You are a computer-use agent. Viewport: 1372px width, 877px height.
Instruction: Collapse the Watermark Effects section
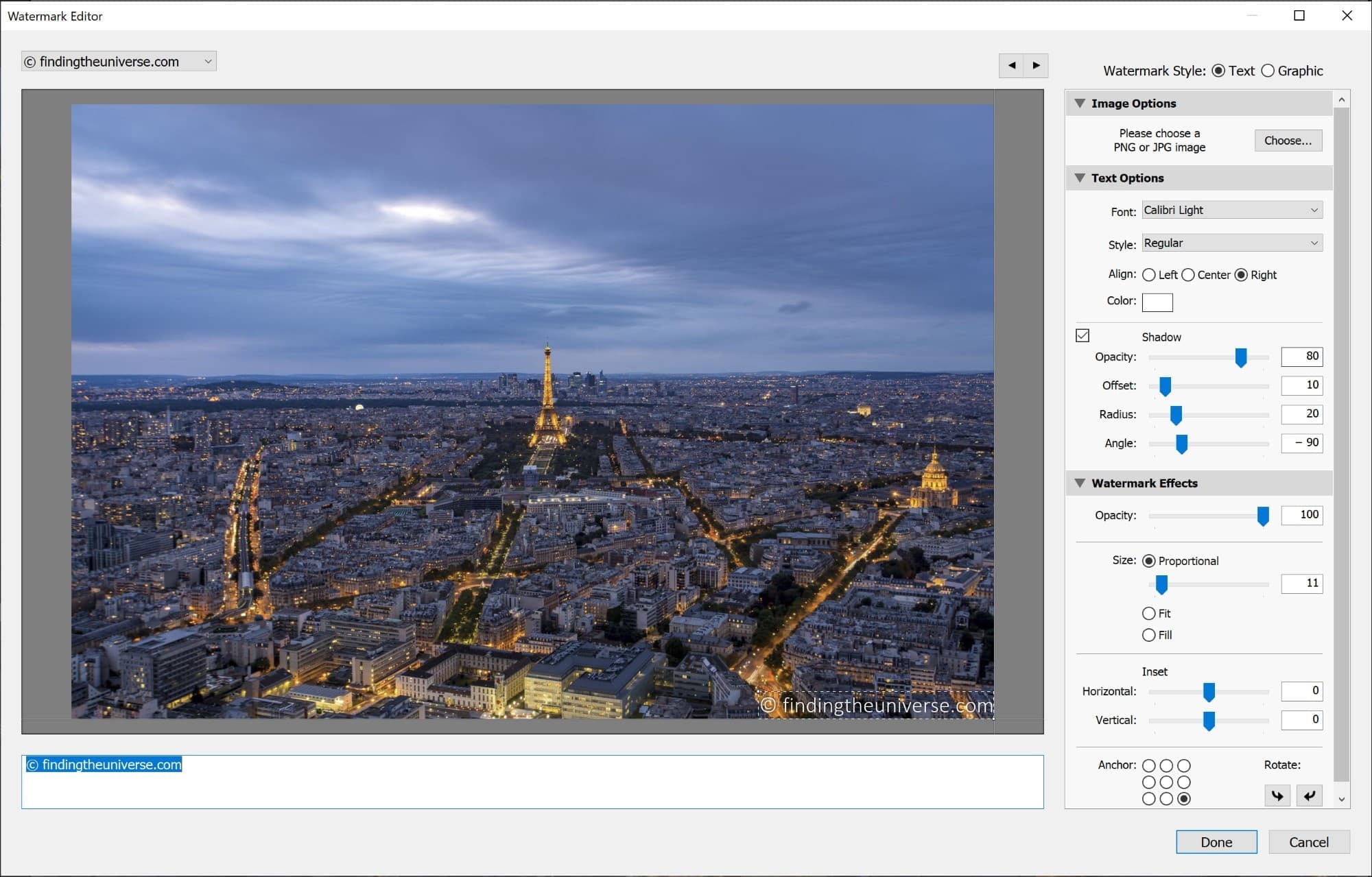point(1080,483)
